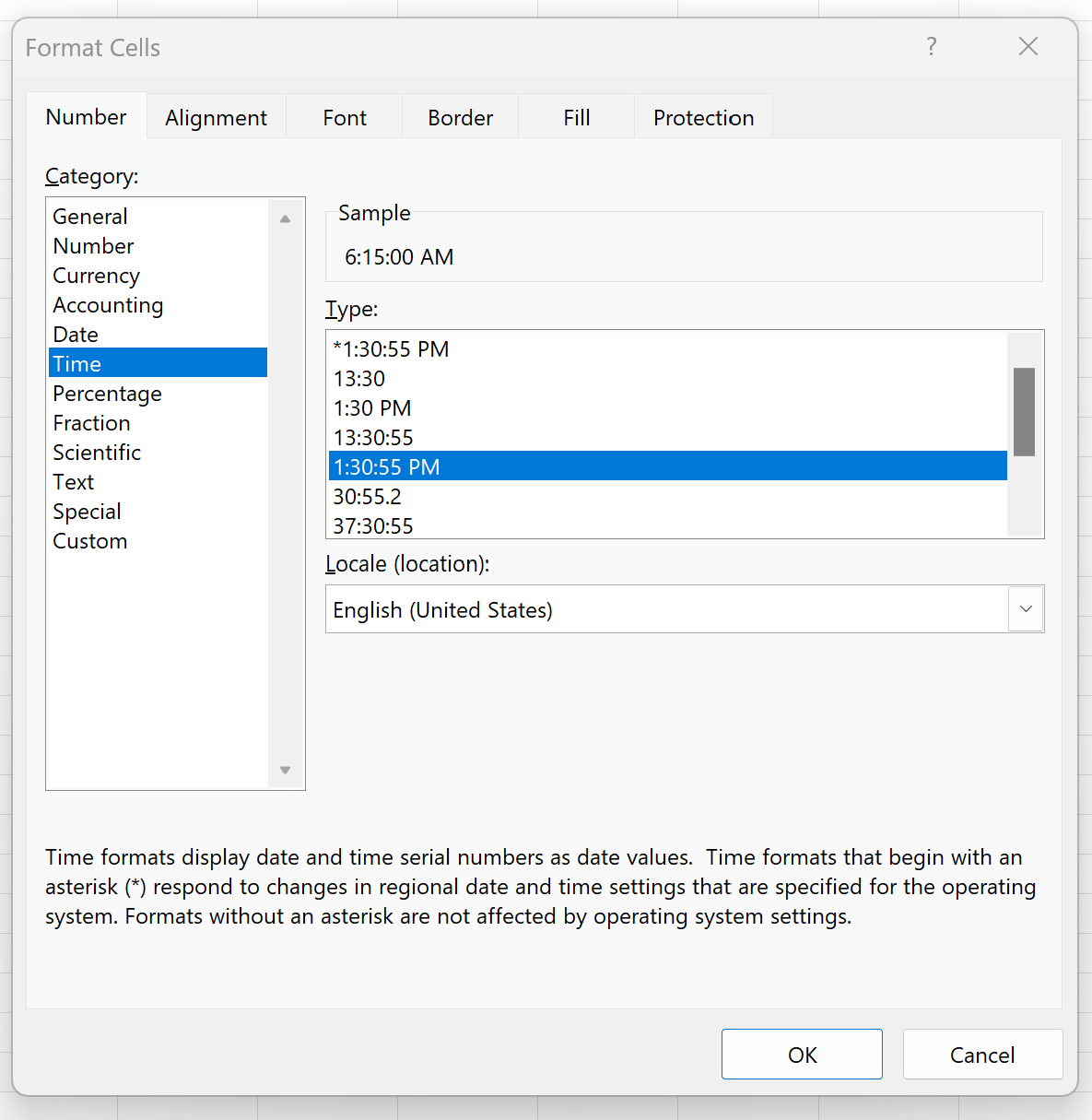
Task: Dismiss the dialog with Cancel
Action: click(982, 1054)
